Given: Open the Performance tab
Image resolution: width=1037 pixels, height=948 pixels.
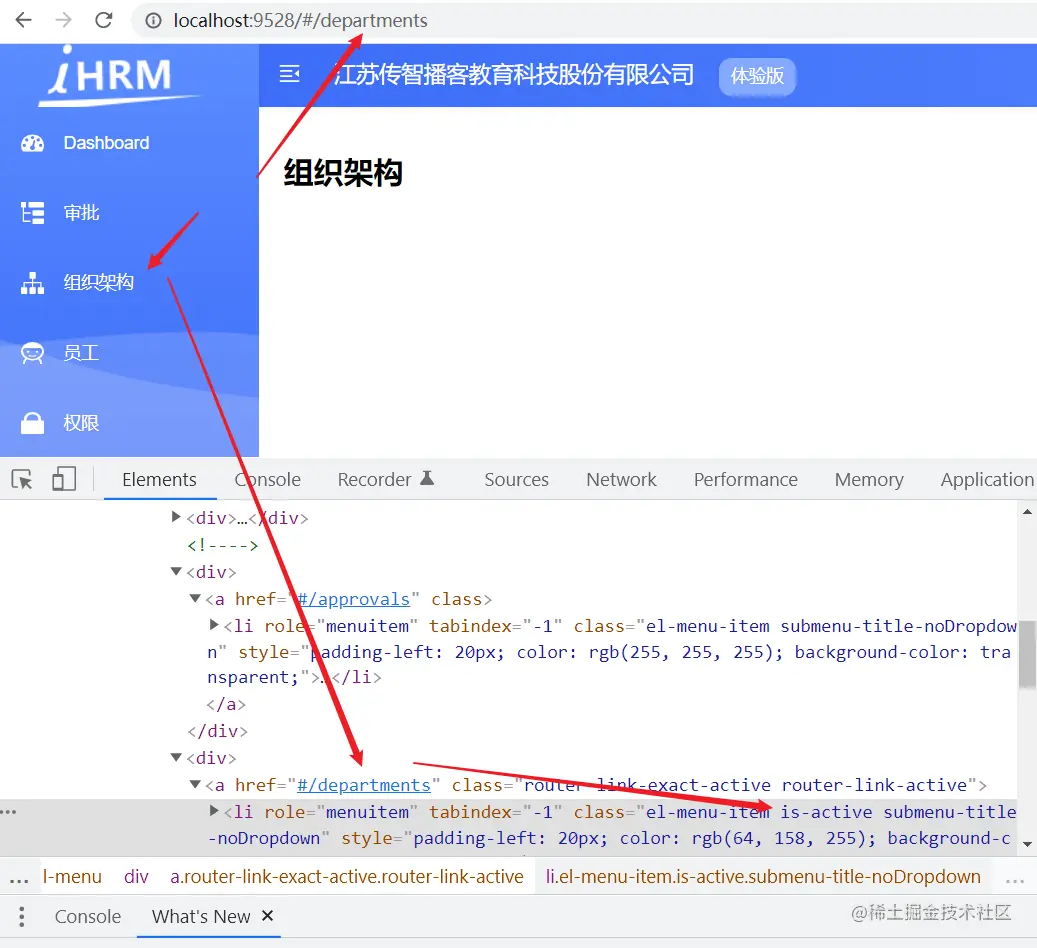Looking at the screenshot, I should (x=746, y=480).
